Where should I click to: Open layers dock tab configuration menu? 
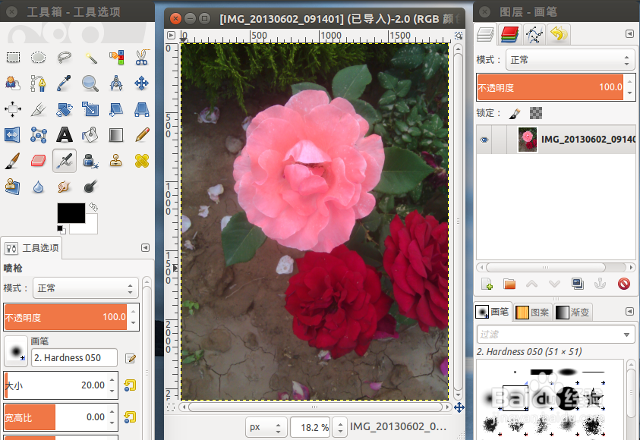(x=629, y=33)
